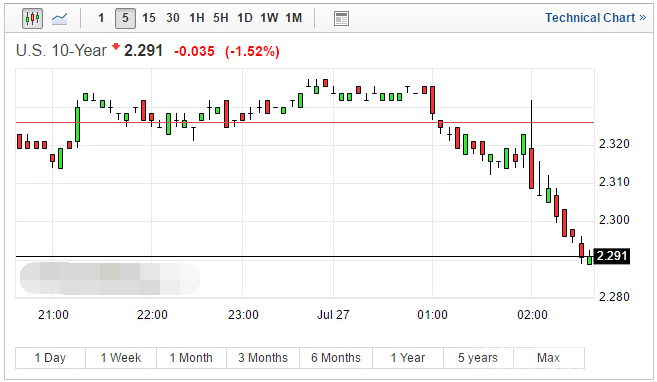Image resolution: width=657 pixels, height=382 pixels.
Task: Click the 01:00 time label
Action: pyautogui.click(x=432, y=315)
